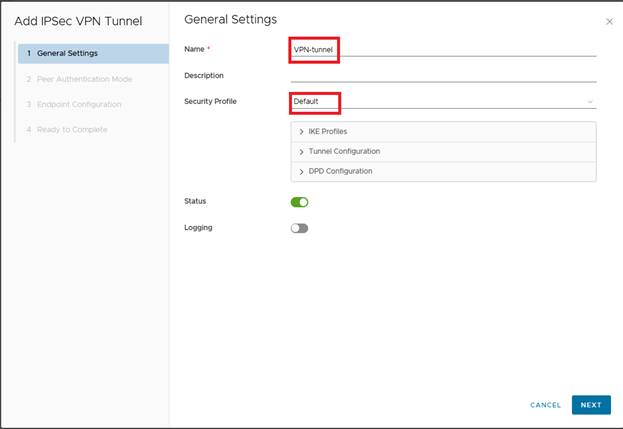This screenshot has width=623, height=429.
Task: Click the blue Next button
Action: (x=591, y=405)
